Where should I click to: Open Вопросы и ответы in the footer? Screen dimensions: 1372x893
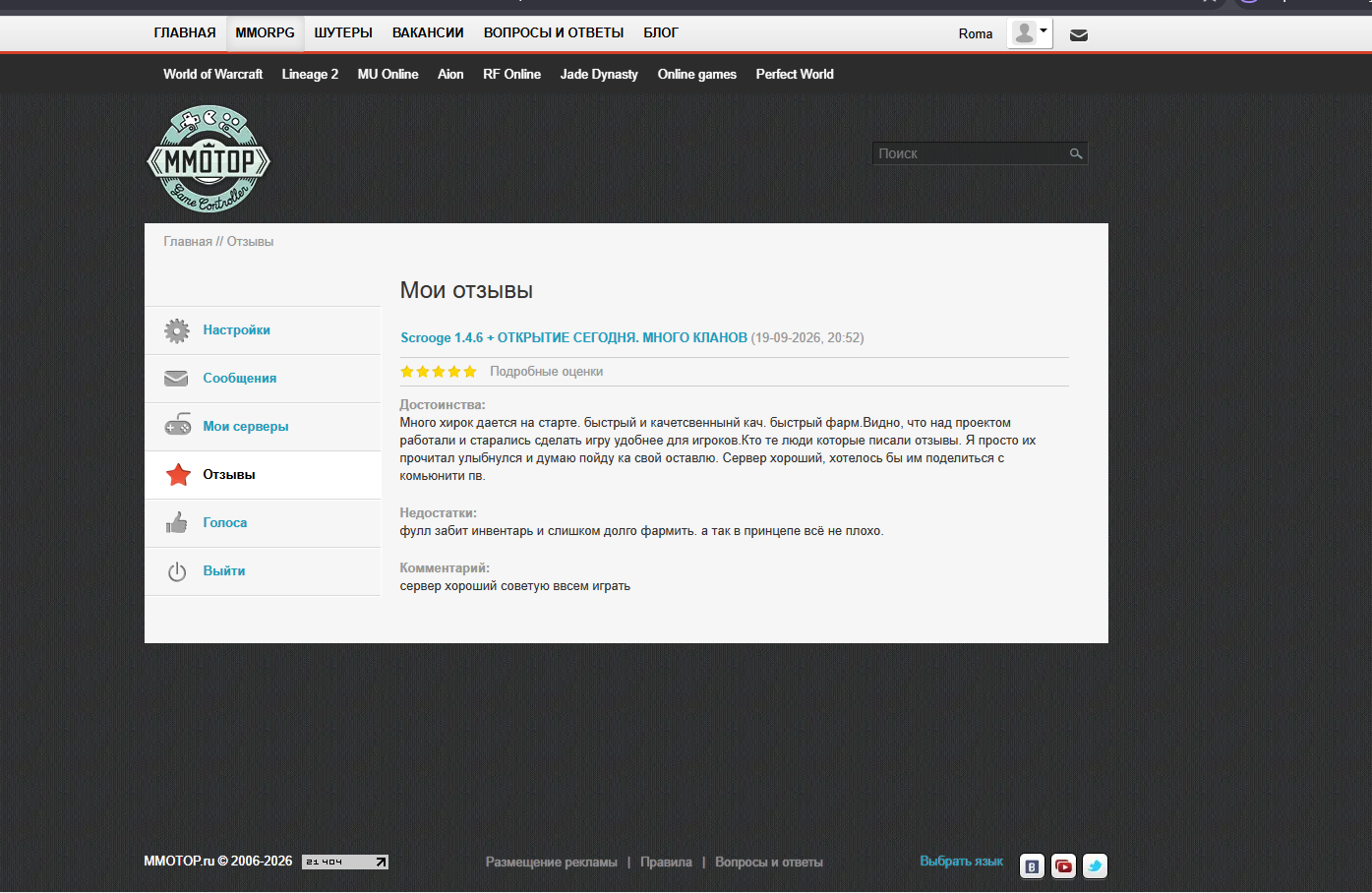pyautogui.click(x=769, y=863)
